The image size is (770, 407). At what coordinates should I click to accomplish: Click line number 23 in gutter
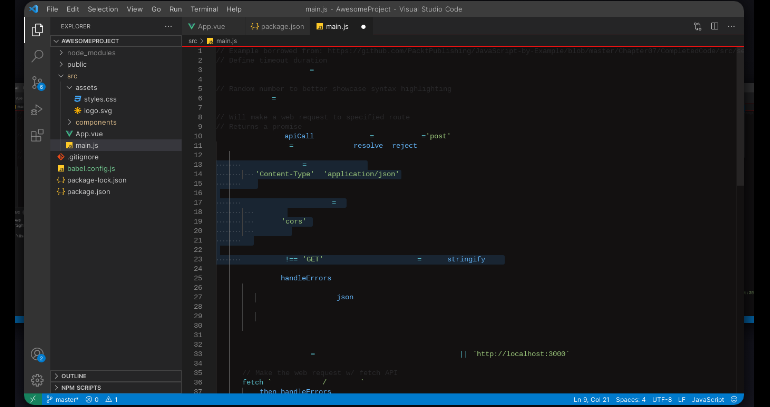pos(198,259)
